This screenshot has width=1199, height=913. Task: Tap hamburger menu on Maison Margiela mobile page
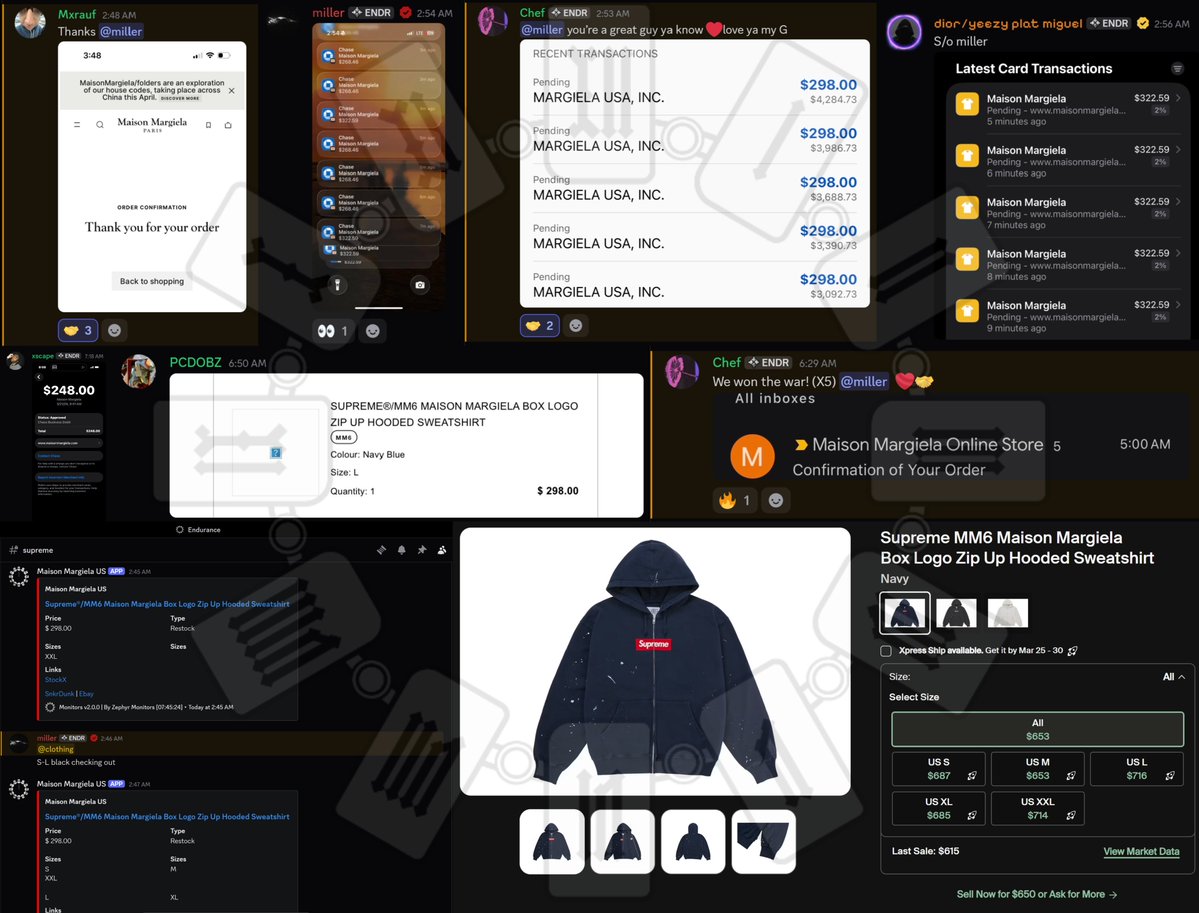pos(76,125)
